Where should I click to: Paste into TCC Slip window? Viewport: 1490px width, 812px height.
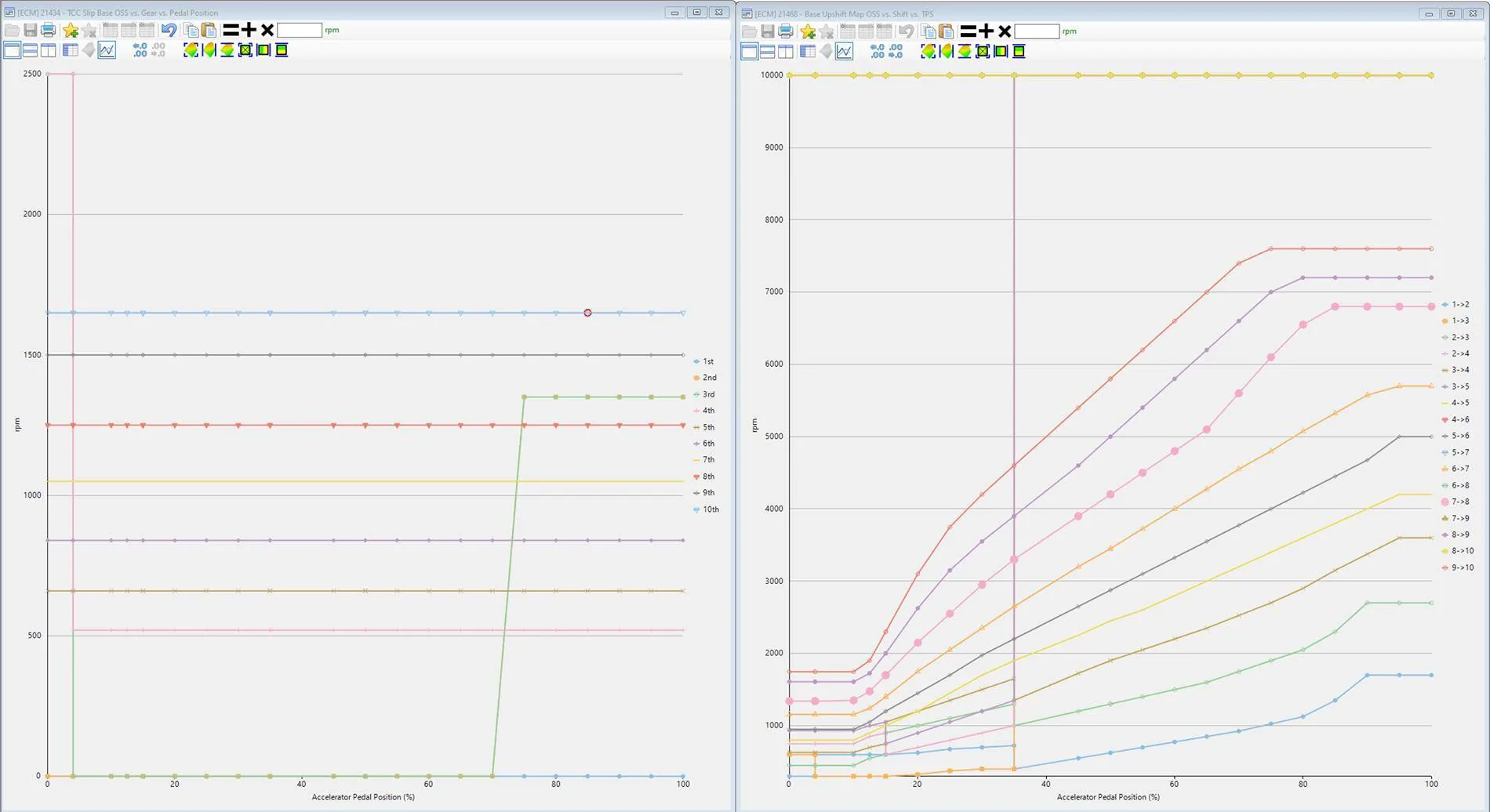[209, 30]
